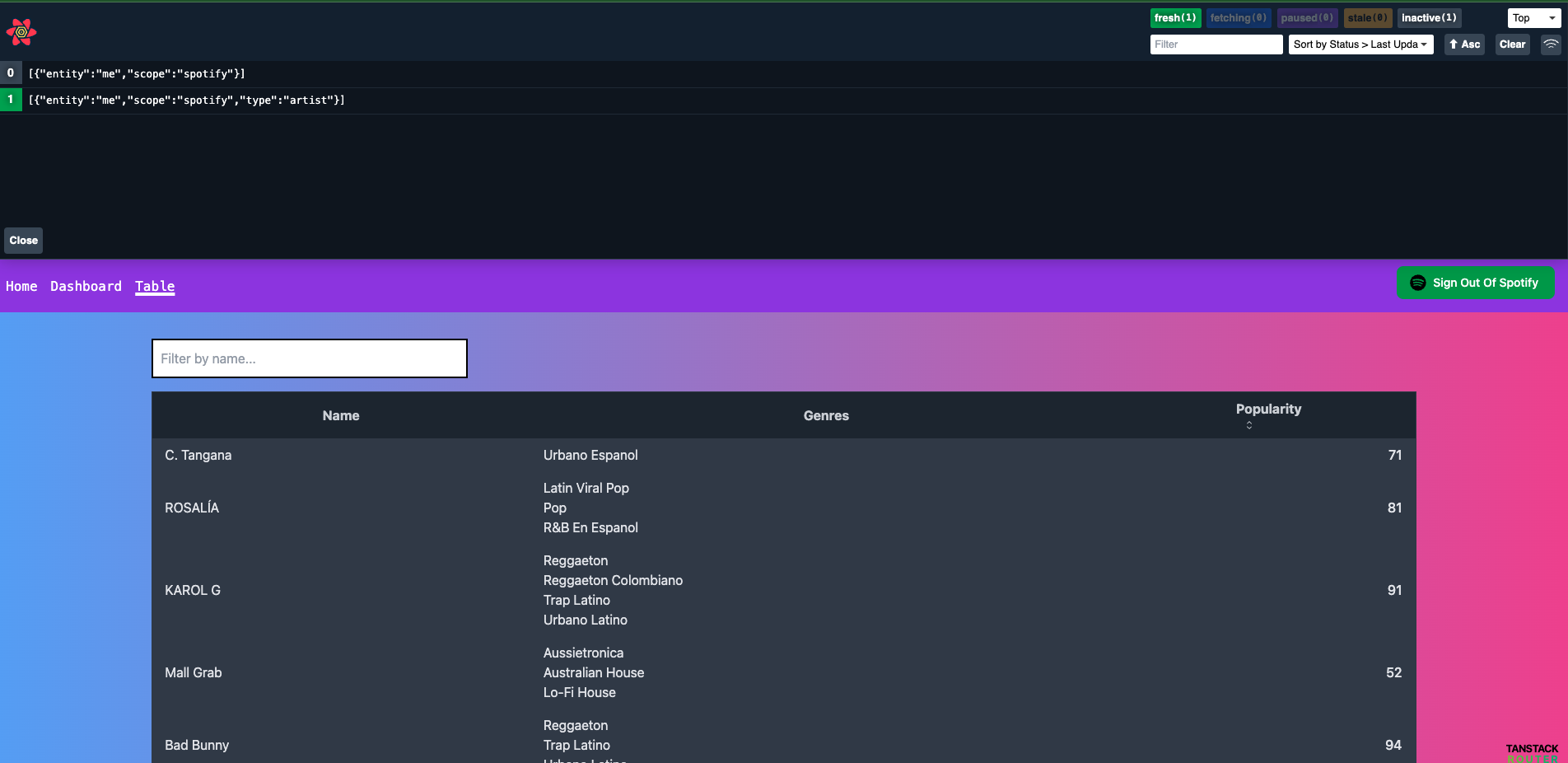Screen dimensions: 1568x763
Task: Click the Filter by name input field
Action: pyautogui.click(x=309, y=358)
